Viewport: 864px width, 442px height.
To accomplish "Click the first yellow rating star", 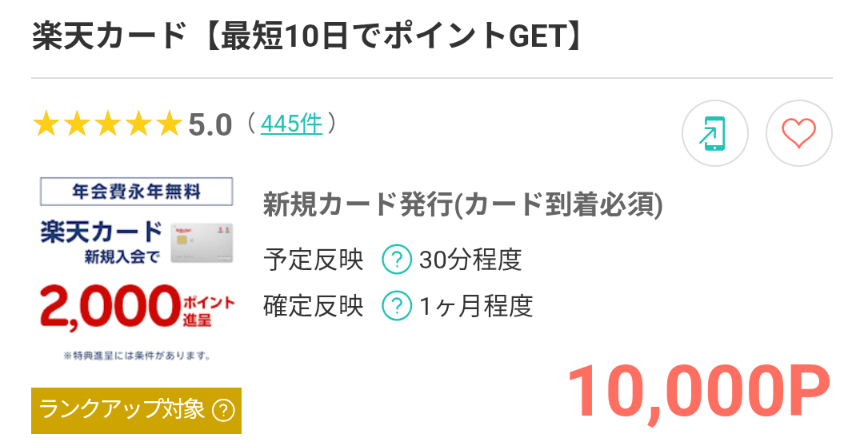I will (46, 125).
